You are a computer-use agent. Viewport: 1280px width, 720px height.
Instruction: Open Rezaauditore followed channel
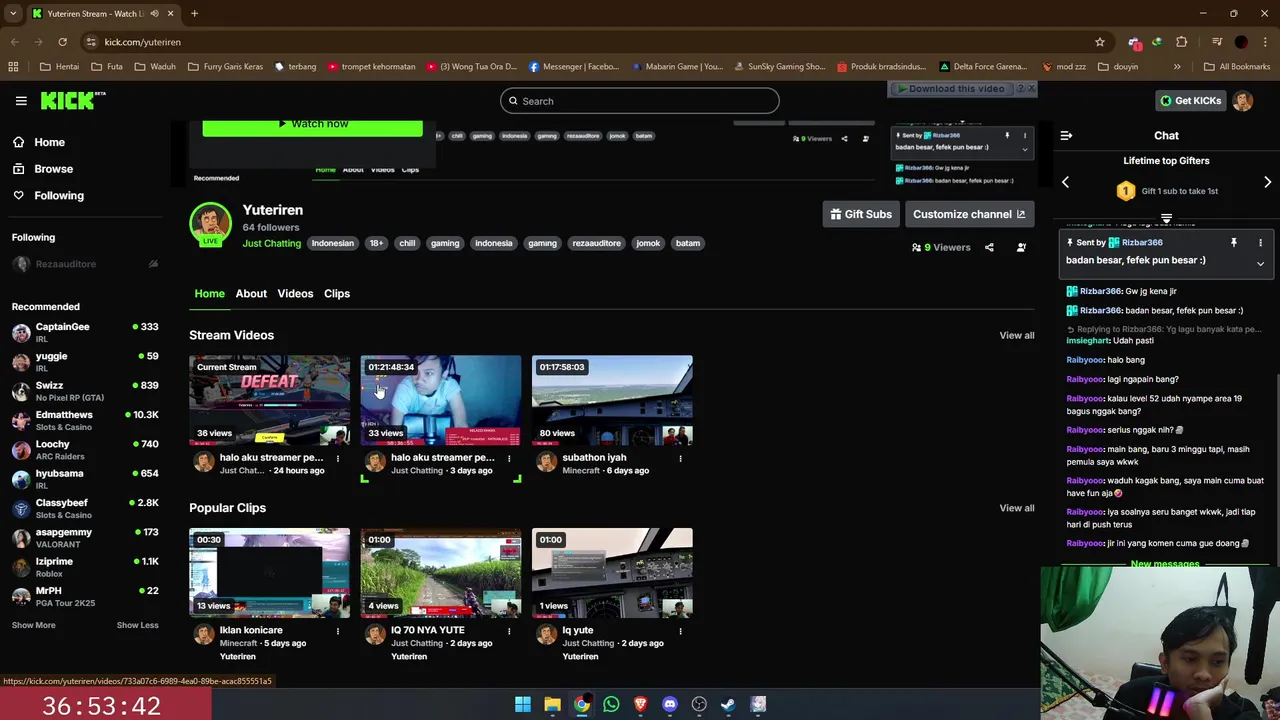(85, 264)
